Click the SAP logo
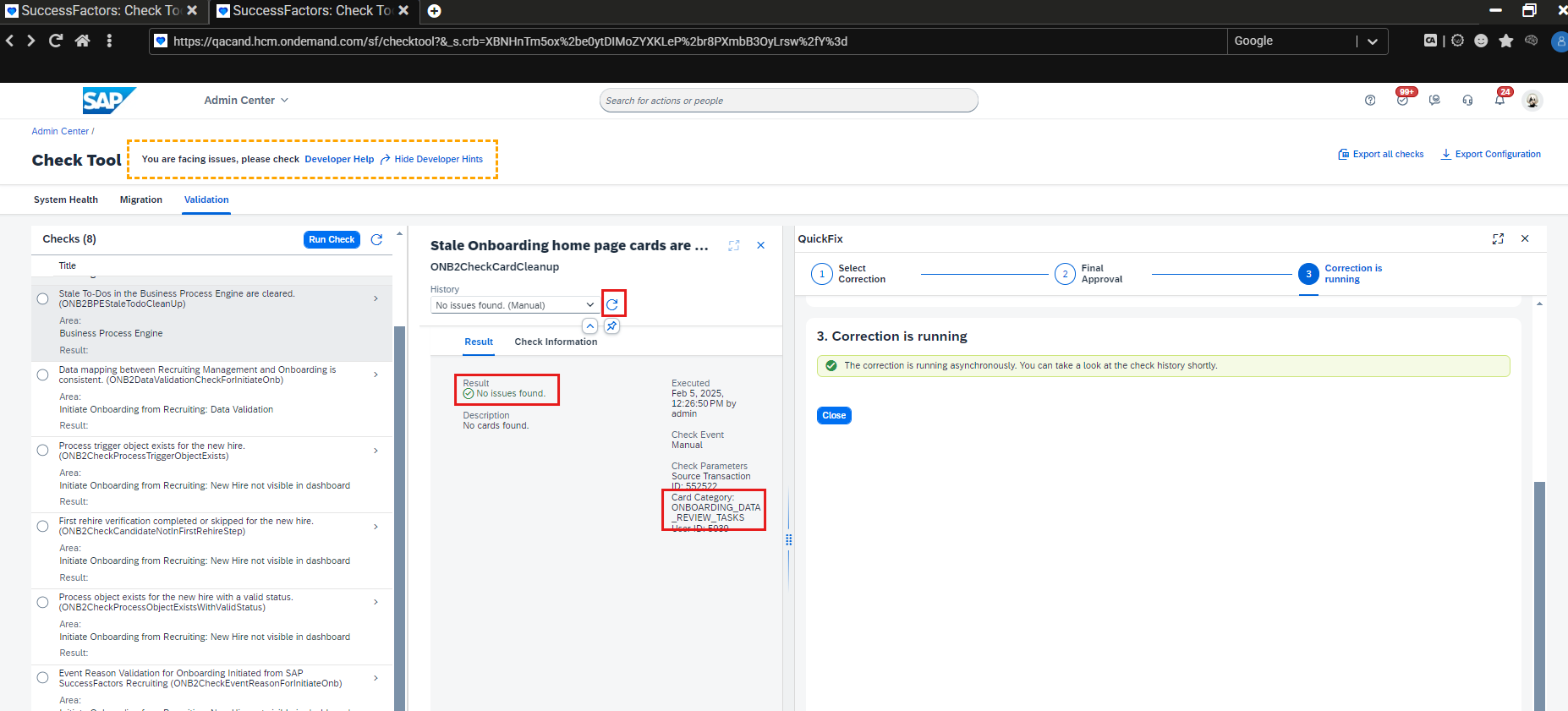This screenshot has height=711, width=1568. [108, 101]
